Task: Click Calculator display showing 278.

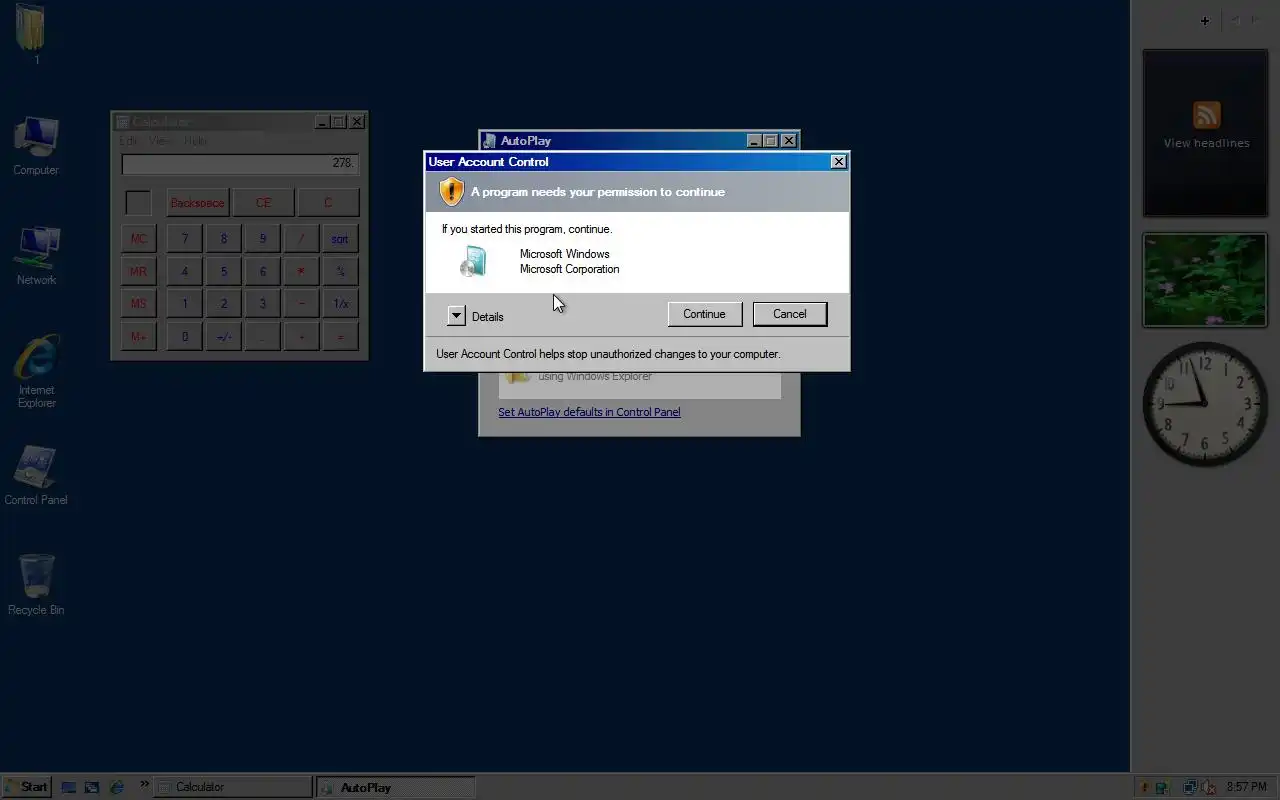Action: point(240,163)
